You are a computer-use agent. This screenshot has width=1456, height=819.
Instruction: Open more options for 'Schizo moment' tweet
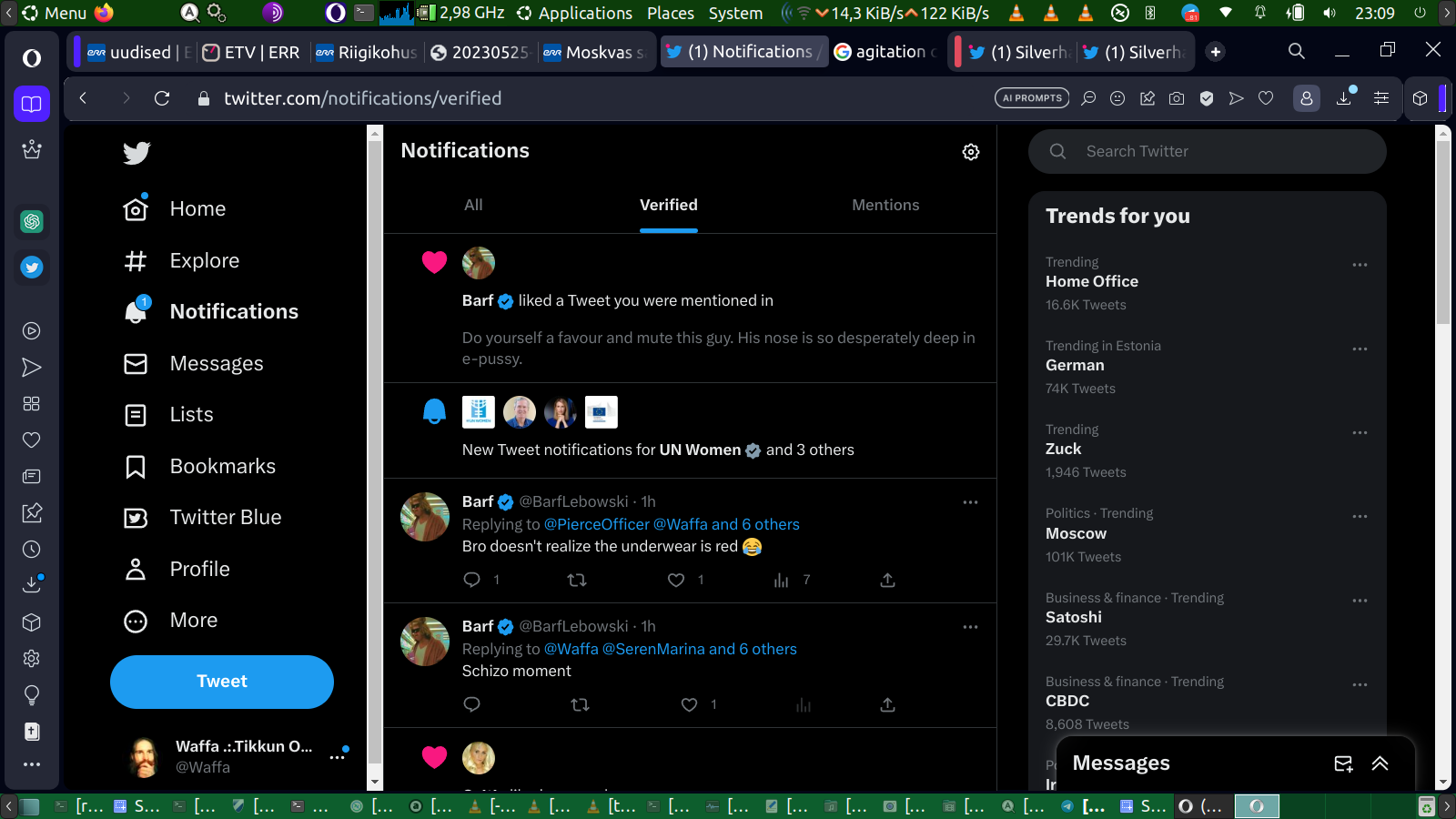click(x=971, y=627)
